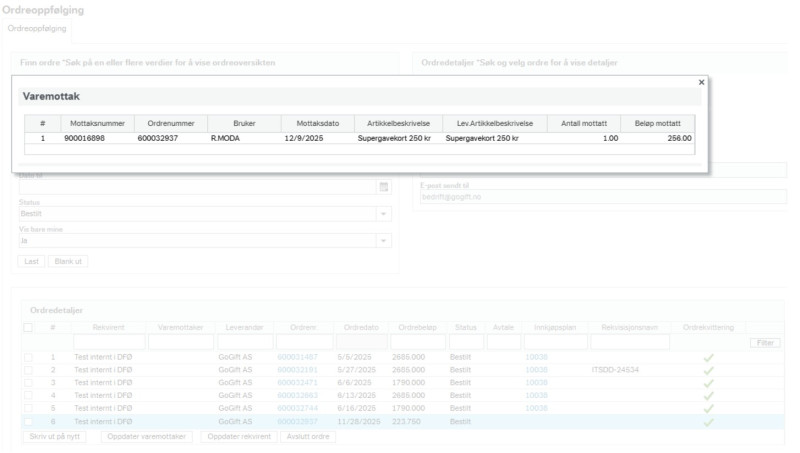Open order link 600031487
The image size is (800, 453).
[297, 357]
